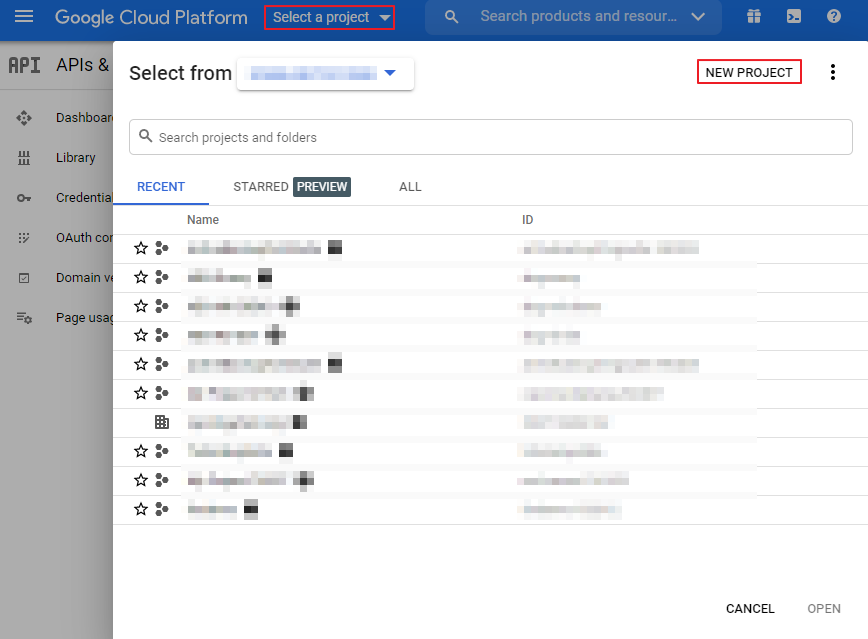Click the Credentials key icon
This screenshot has height=639, width=868.
(x=24, y=198)
